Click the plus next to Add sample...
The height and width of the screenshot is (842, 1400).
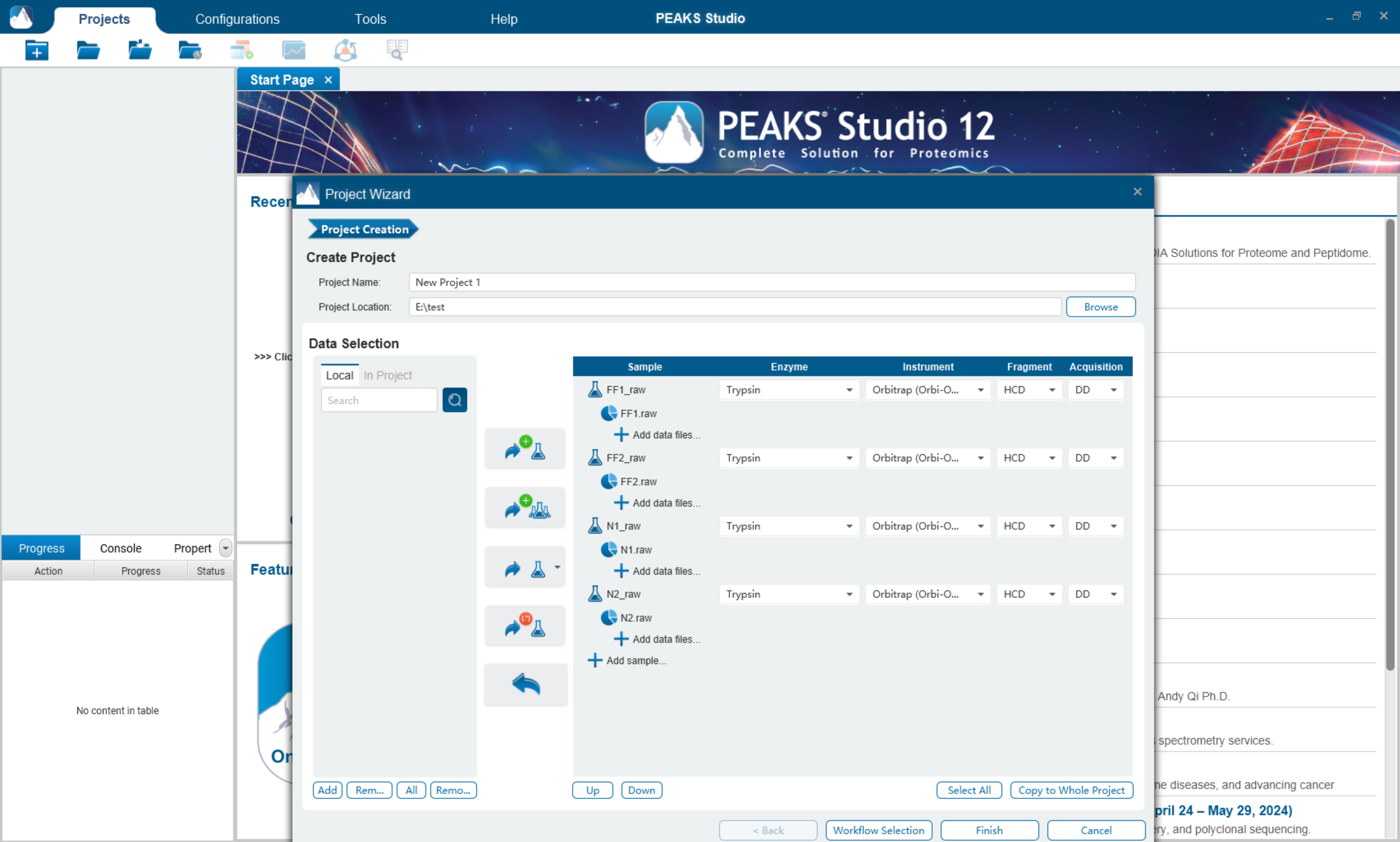pyautogui.click(x=595, y=660)
